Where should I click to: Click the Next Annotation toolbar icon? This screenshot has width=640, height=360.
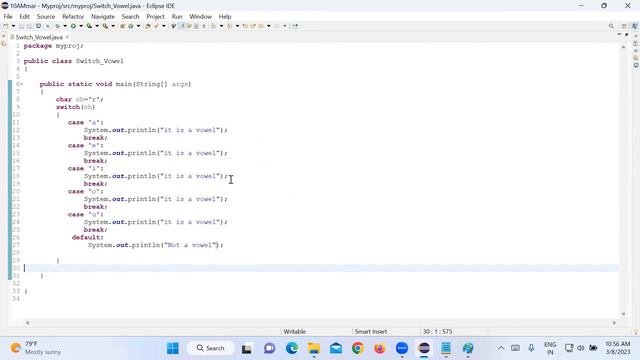(213, 26)
